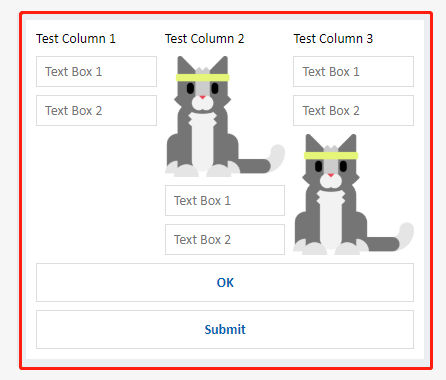
Task: Activate Text Box 1 in Test Column 3
Action: point(353,72)
